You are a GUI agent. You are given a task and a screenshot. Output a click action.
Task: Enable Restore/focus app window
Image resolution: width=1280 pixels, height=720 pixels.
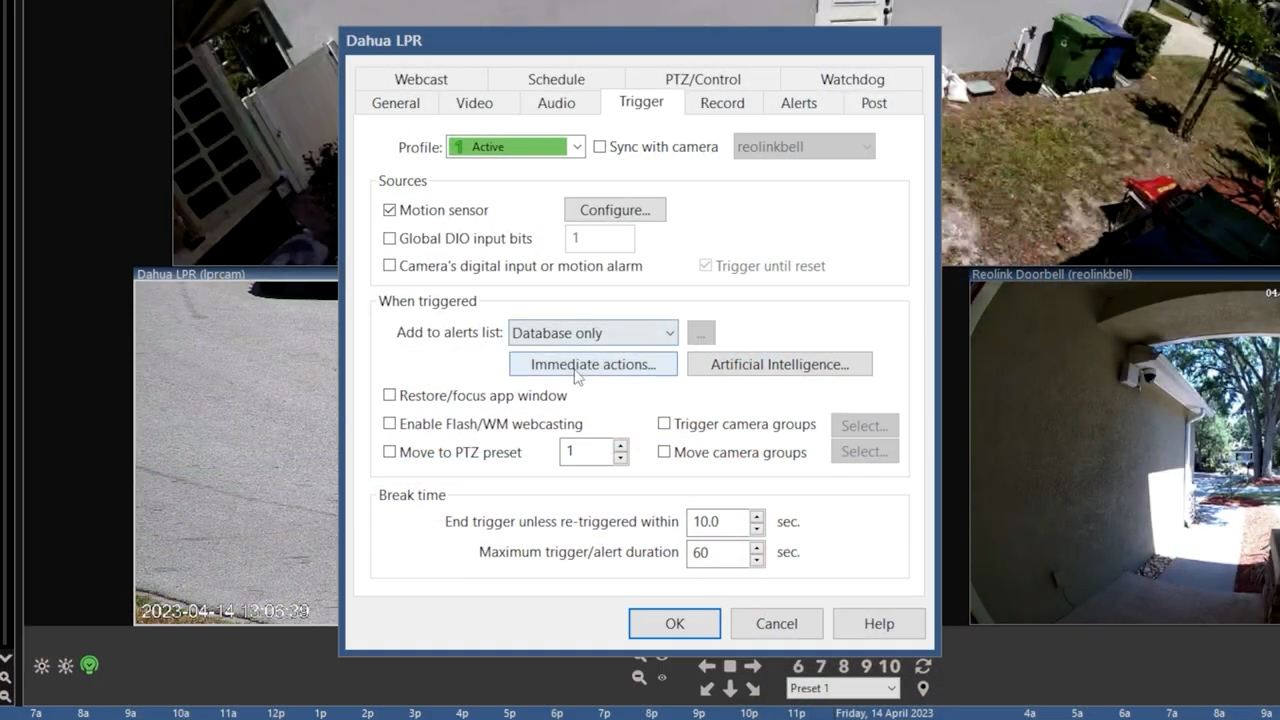coord(390,395)
